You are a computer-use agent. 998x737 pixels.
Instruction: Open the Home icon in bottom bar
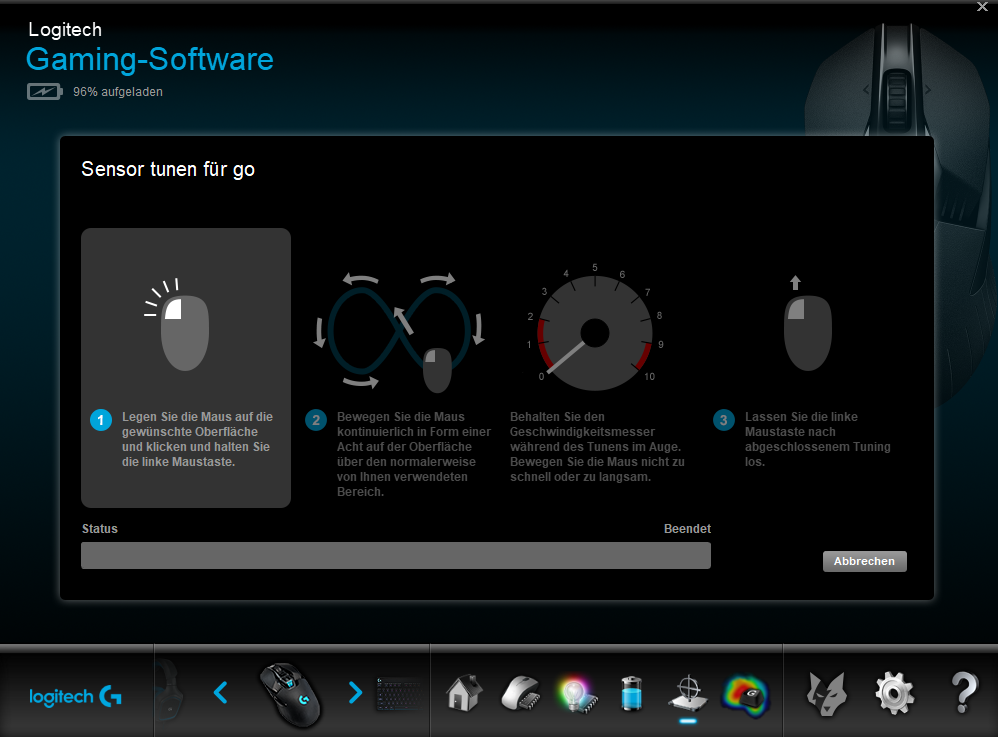(464, 692)
